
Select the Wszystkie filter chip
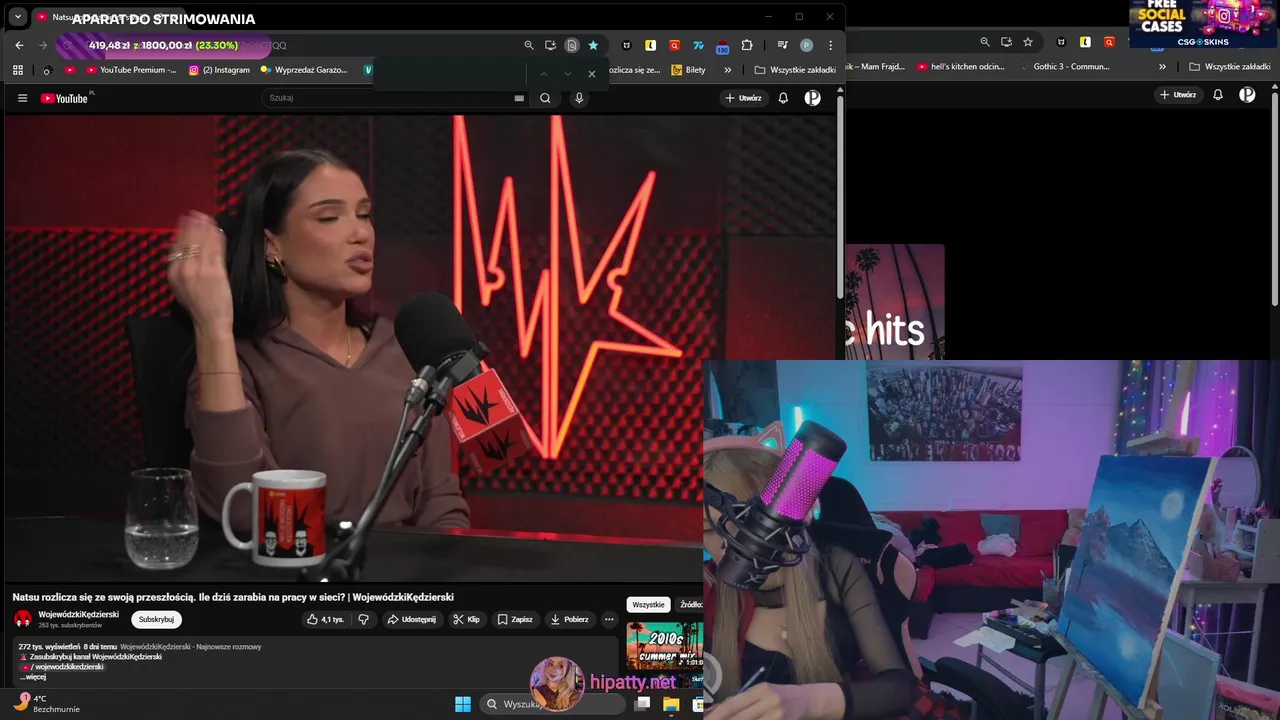pos(648,605)
